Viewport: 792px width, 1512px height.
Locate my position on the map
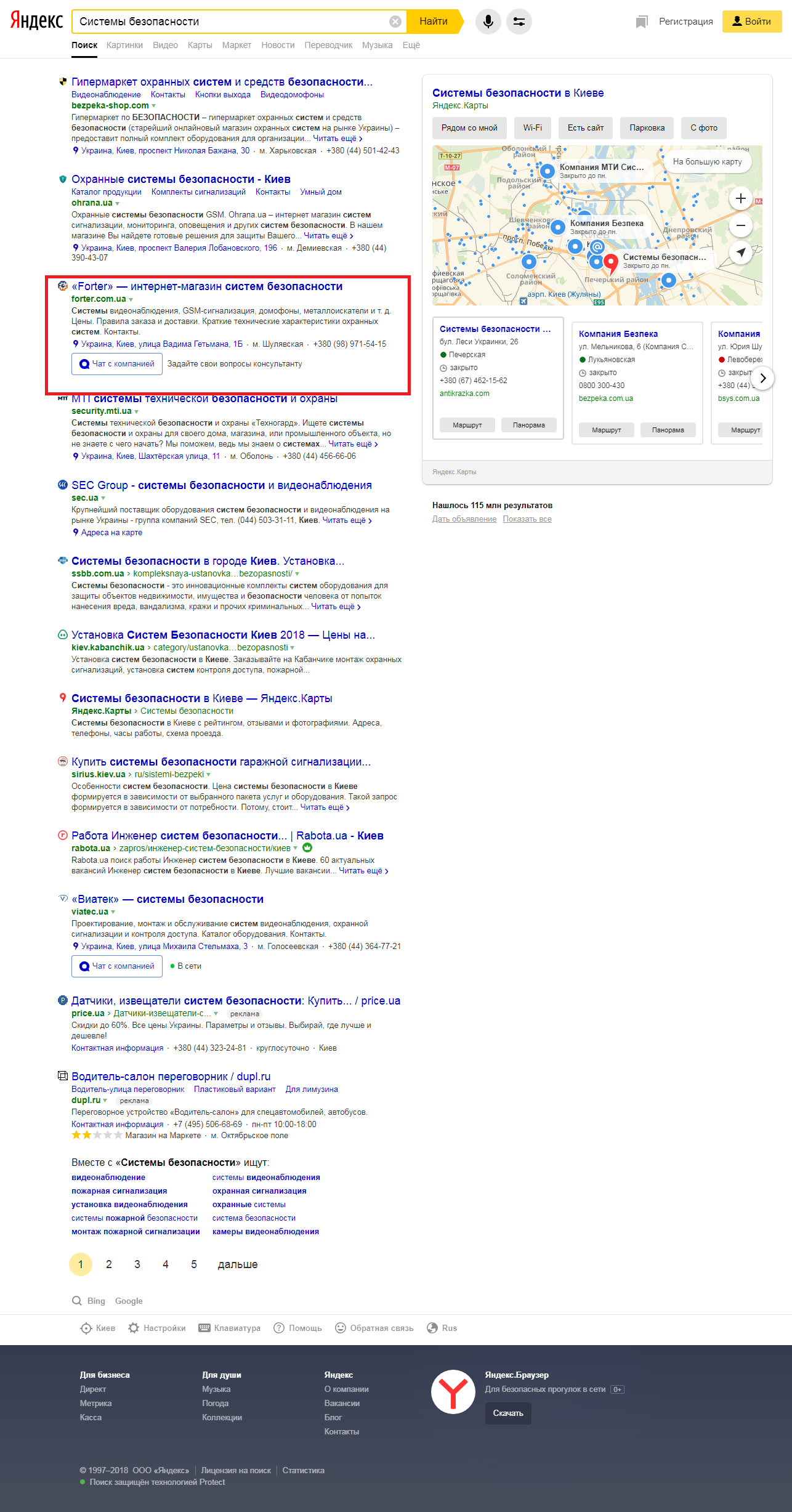(741, 252)
